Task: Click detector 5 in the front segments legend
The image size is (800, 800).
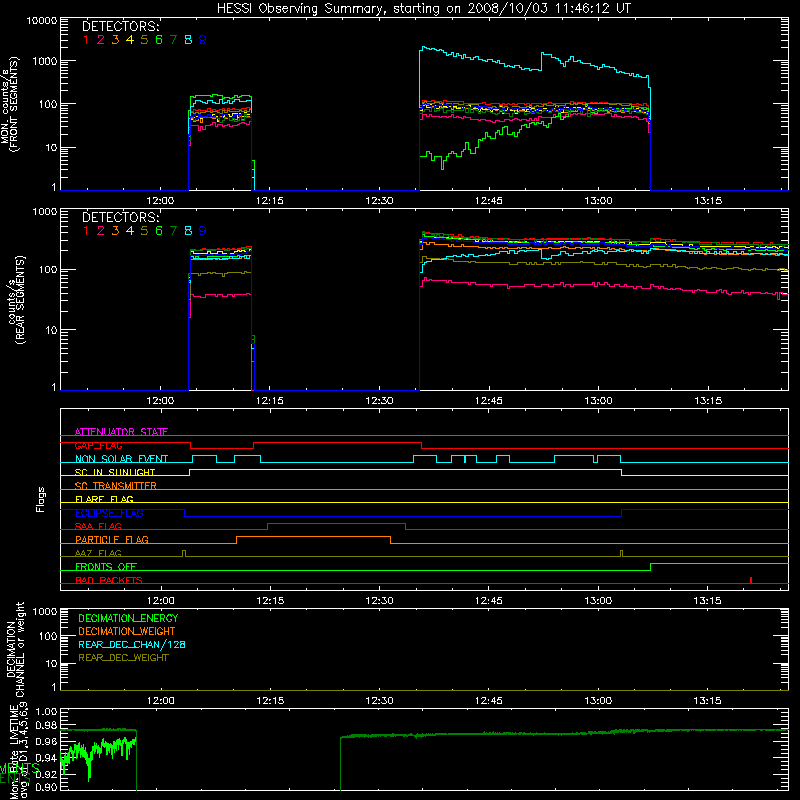Action: (x=144, y=40)
